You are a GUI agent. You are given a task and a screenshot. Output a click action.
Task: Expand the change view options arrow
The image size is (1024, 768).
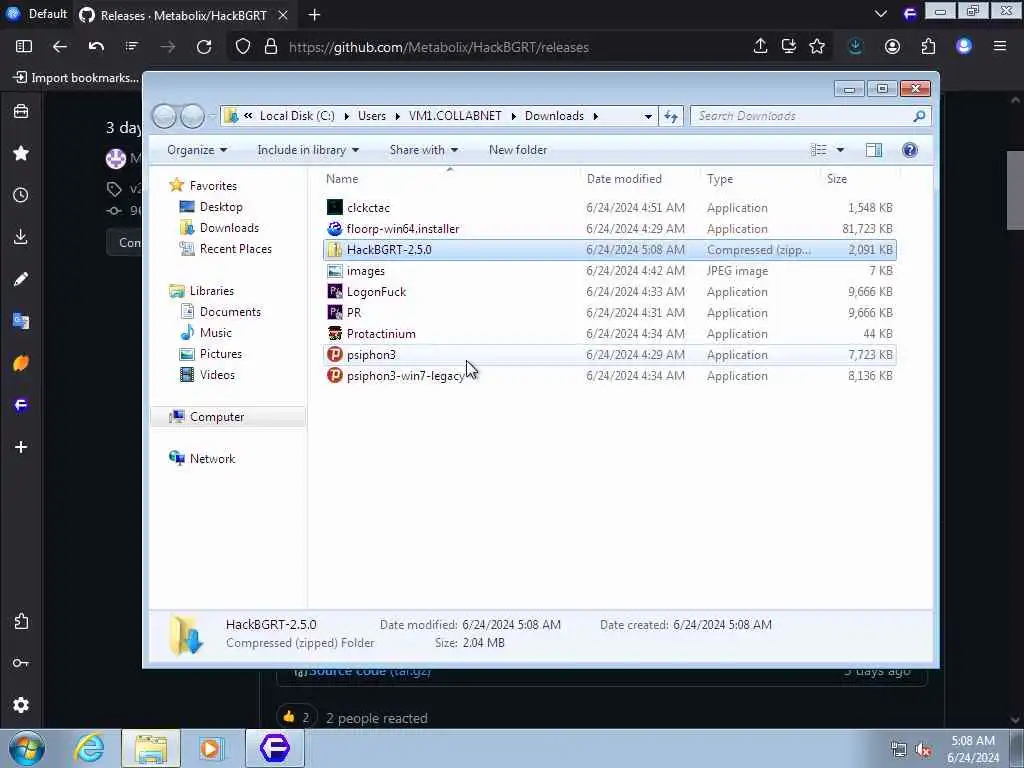pyautogui.click(x=840, y=150)
